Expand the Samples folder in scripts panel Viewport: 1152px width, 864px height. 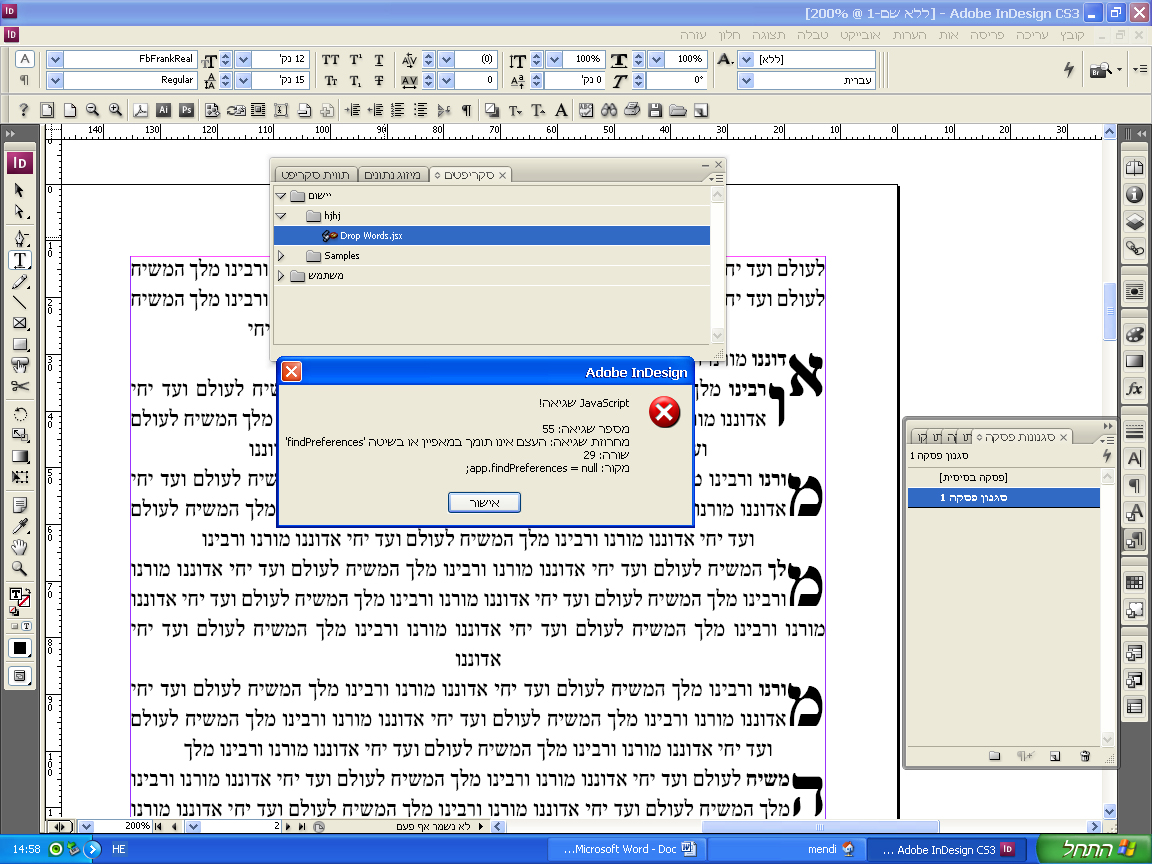tap(281, 256)
